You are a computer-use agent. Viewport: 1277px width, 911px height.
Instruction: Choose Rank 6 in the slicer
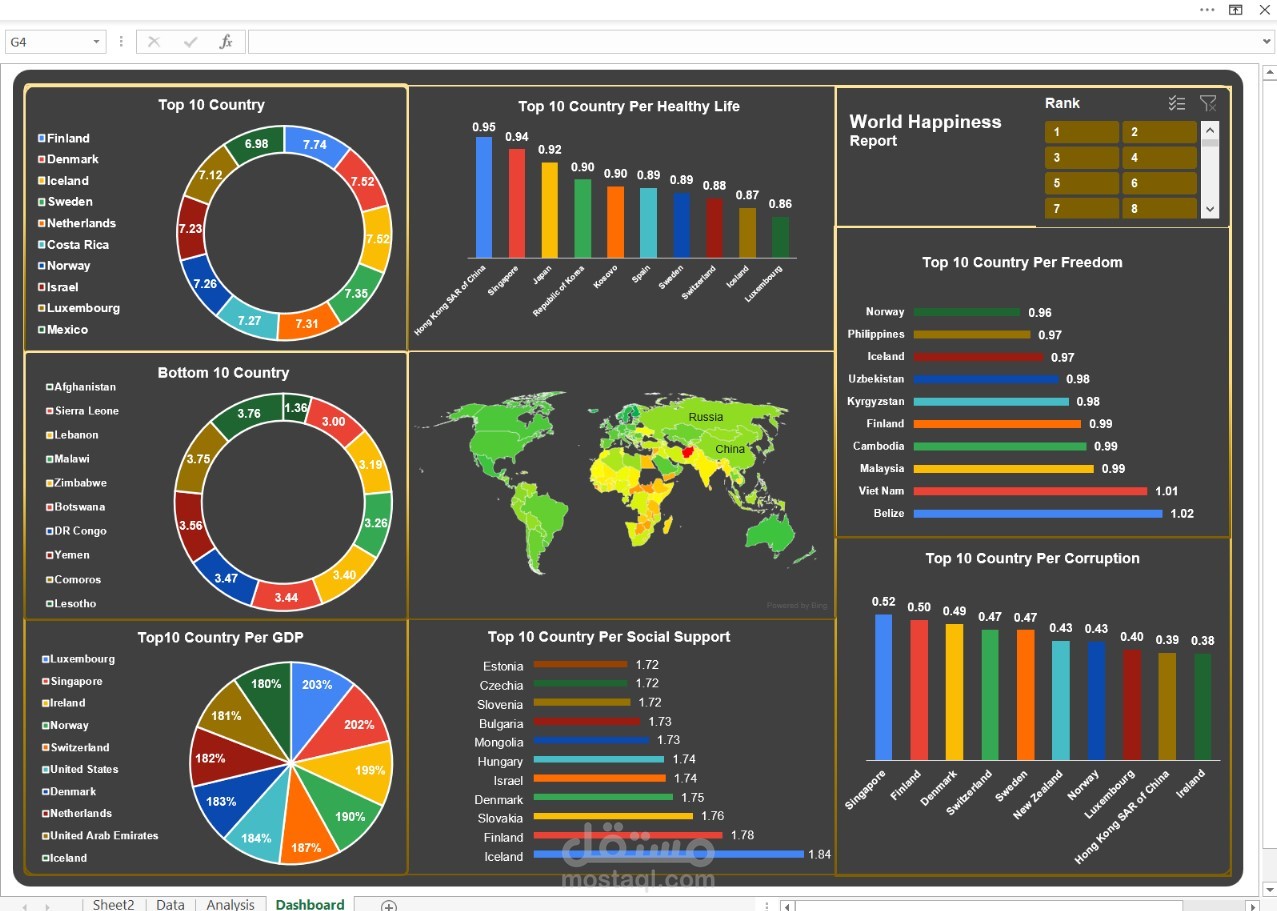click(1159, 183)
